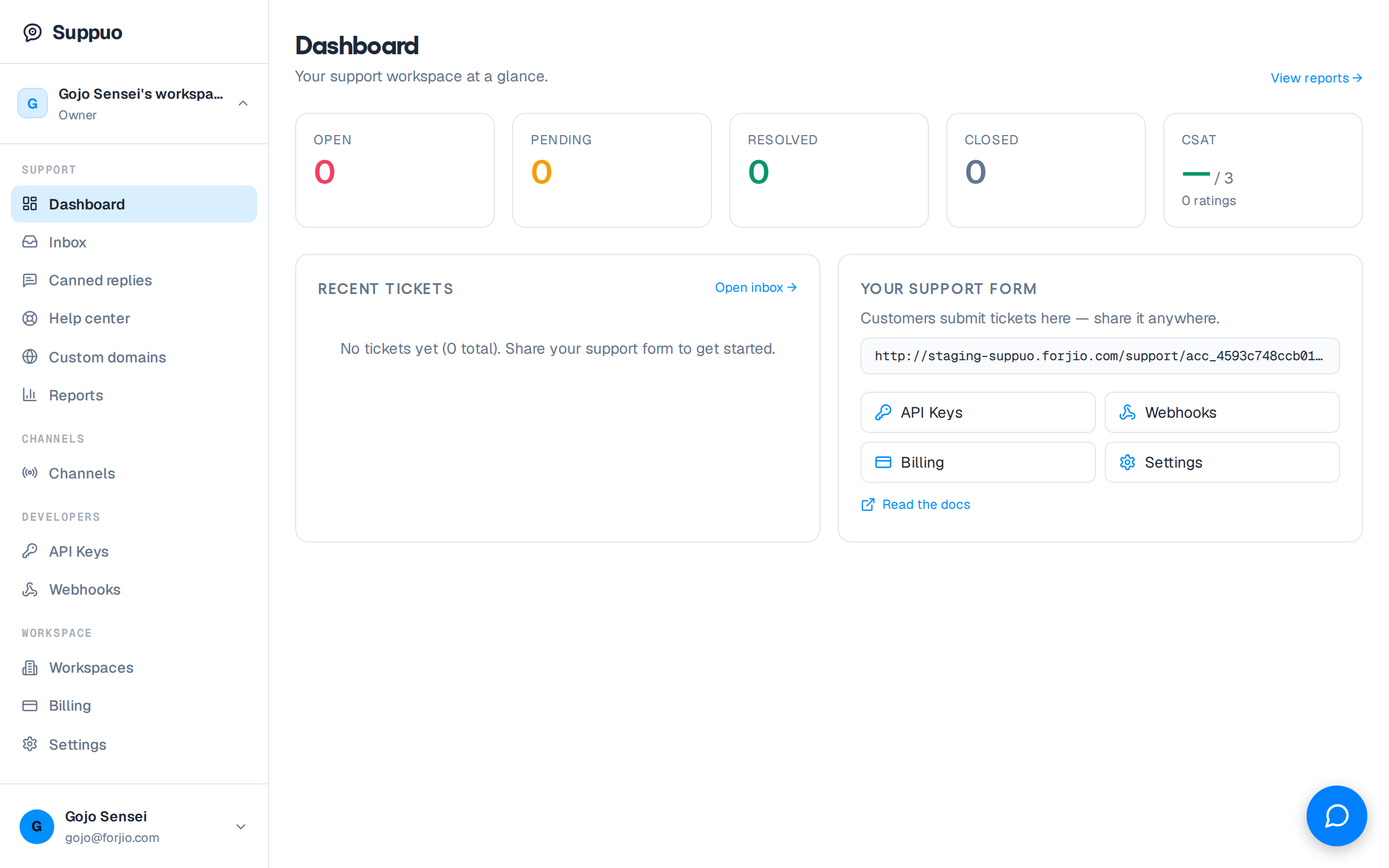Click the external link icon beside Read the docs

coord(868,505)
